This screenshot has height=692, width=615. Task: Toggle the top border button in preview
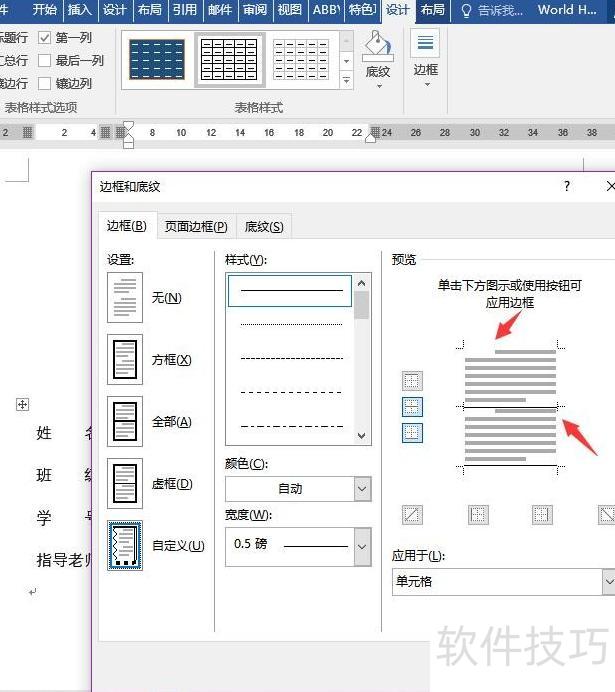click(412, 381)
